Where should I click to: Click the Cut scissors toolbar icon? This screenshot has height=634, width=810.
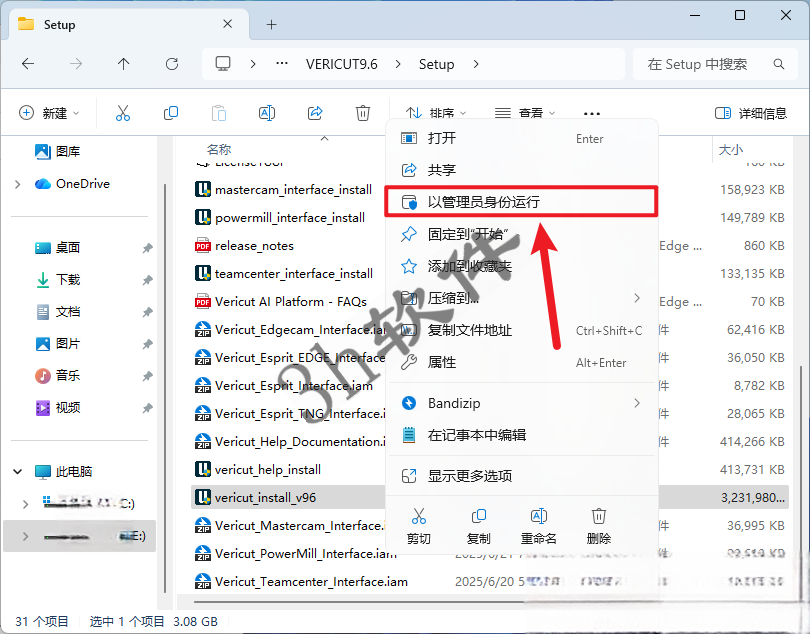[x=123, y=113]
